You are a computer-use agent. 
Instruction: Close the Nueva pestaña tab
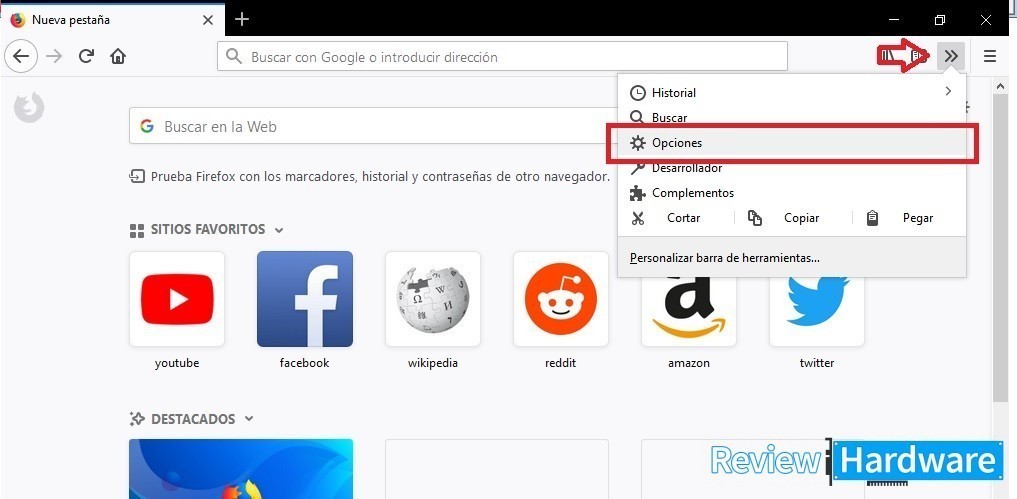(208, 20)
